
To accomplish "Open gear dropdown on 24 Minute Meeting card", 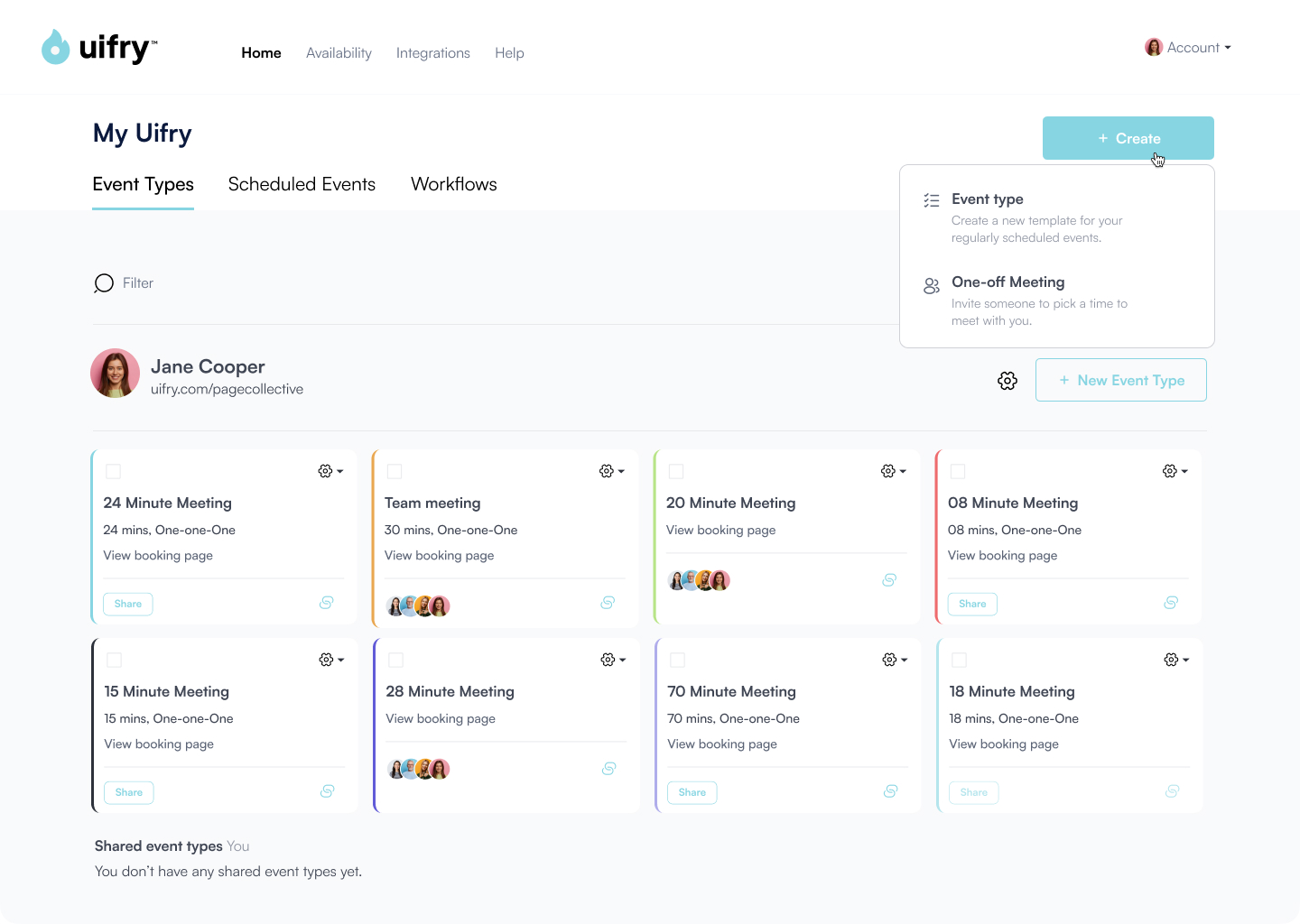I will [330, 471].
